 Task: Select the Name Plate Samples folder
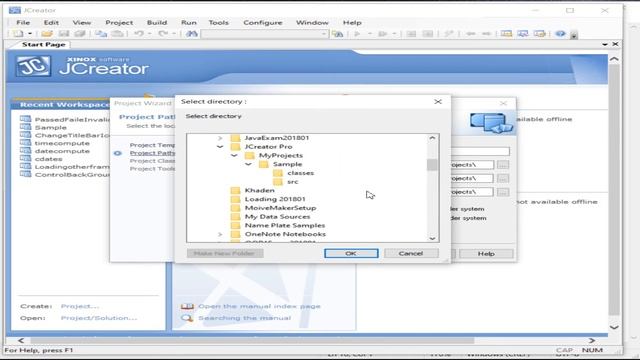pos(285,225)
